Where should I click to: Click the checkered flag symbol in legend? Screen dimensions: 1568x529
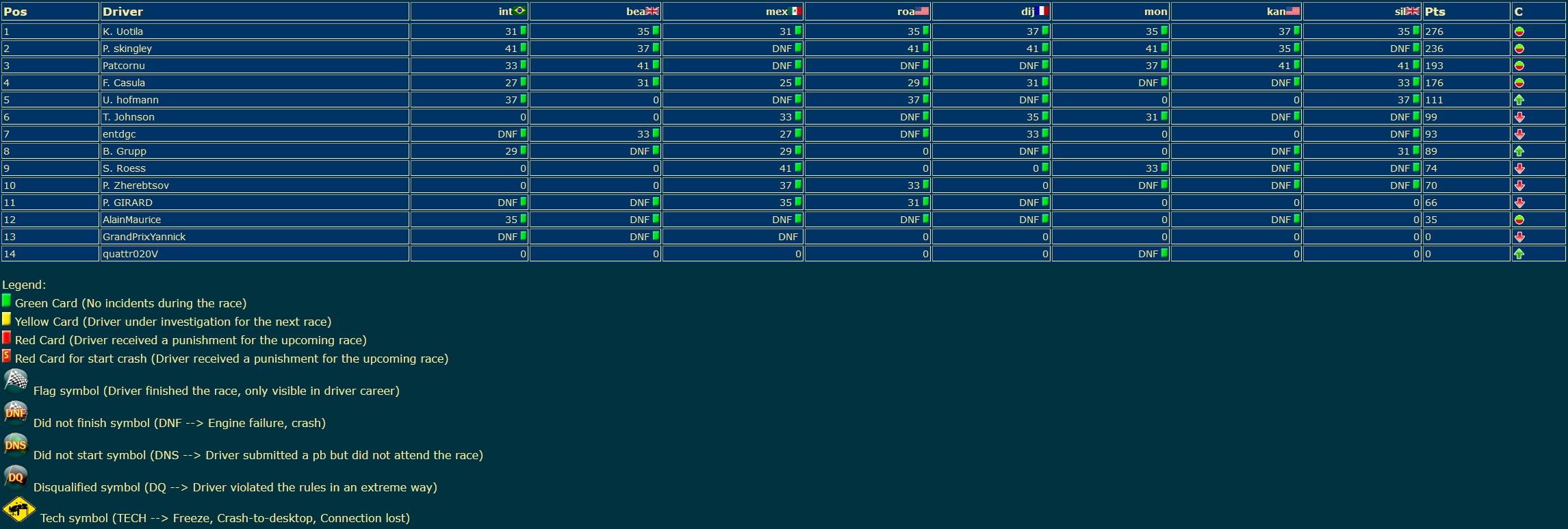coord(16,380)
